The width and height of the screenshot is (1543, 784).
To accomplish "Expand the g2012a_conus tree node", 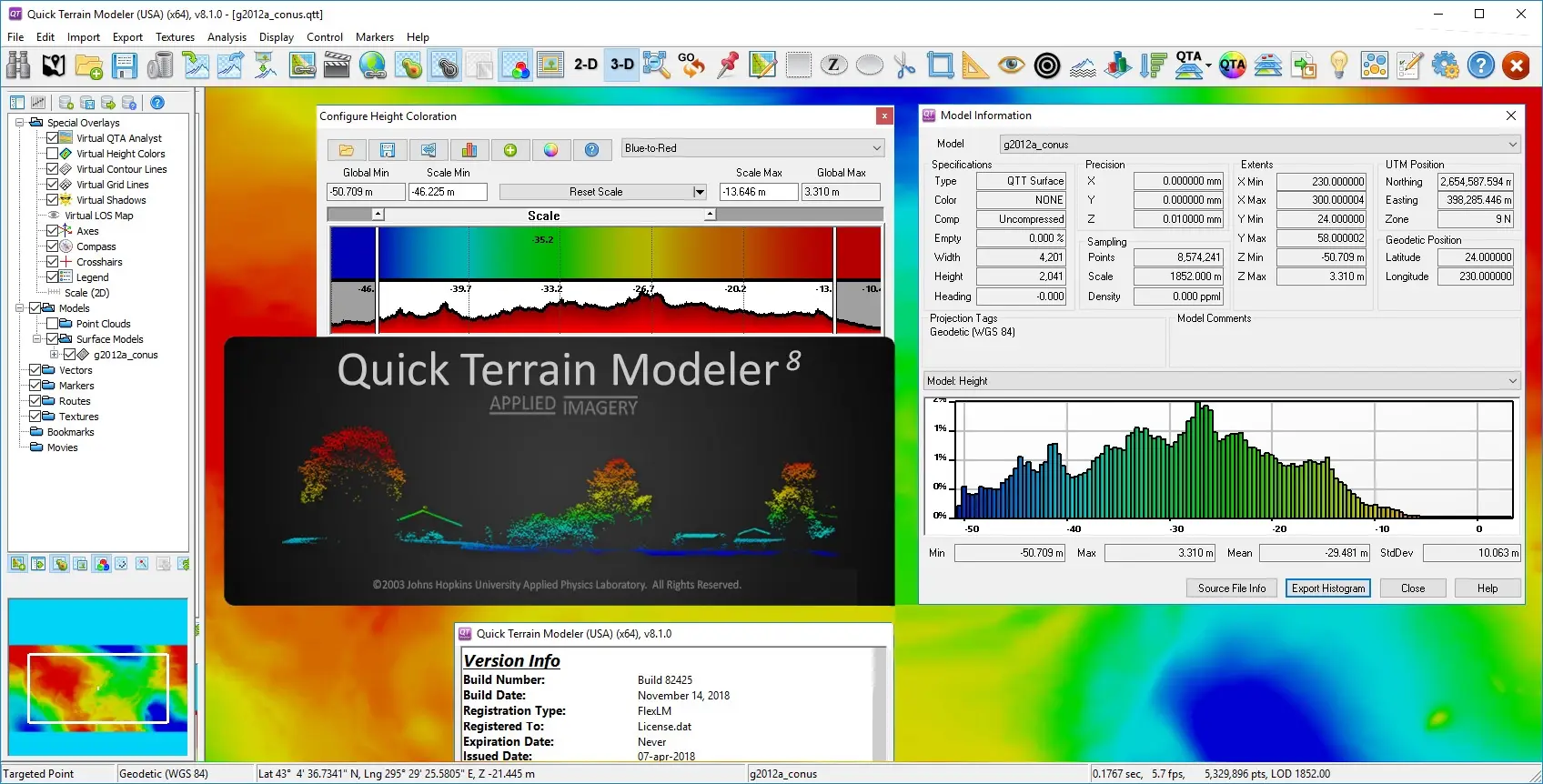I will tap(55, 355).
